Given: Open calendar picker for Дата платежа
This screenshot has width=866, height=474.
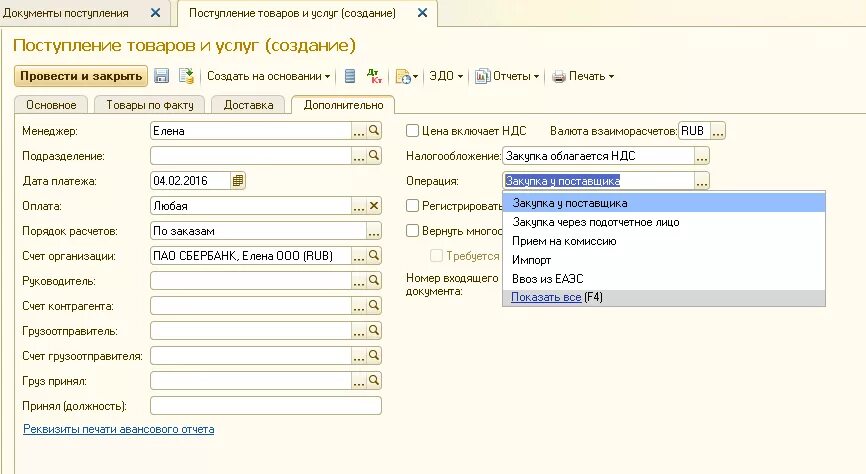Looking at the screenshot, I should [238, 181].
